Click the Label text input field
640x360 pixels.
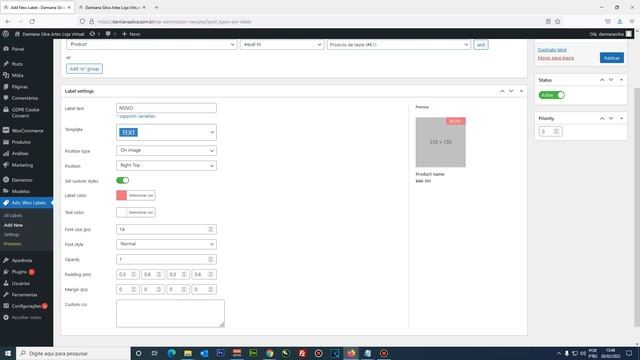click(166, 108)
